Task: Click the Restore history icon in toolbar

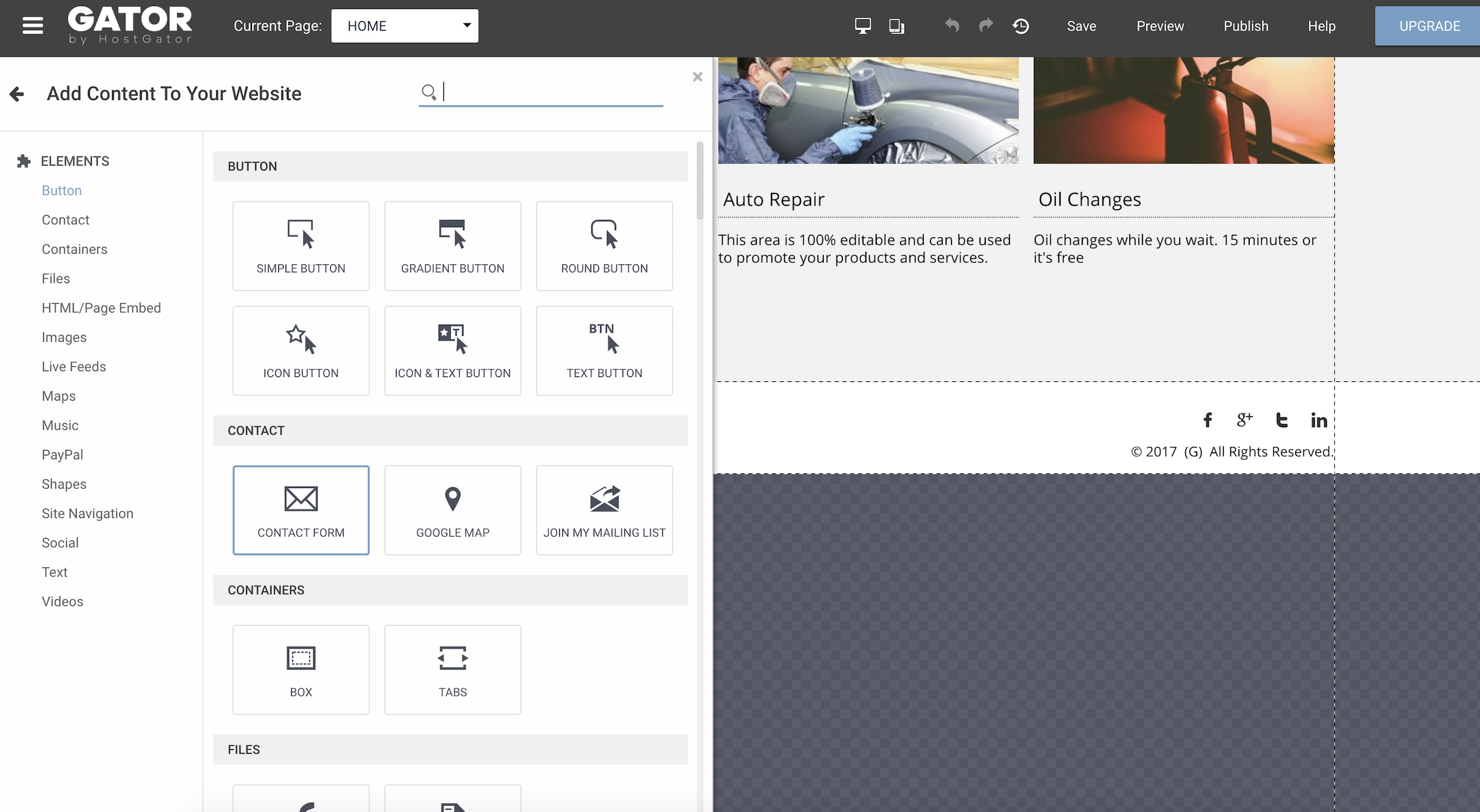Action: [x=1021, y=25]
